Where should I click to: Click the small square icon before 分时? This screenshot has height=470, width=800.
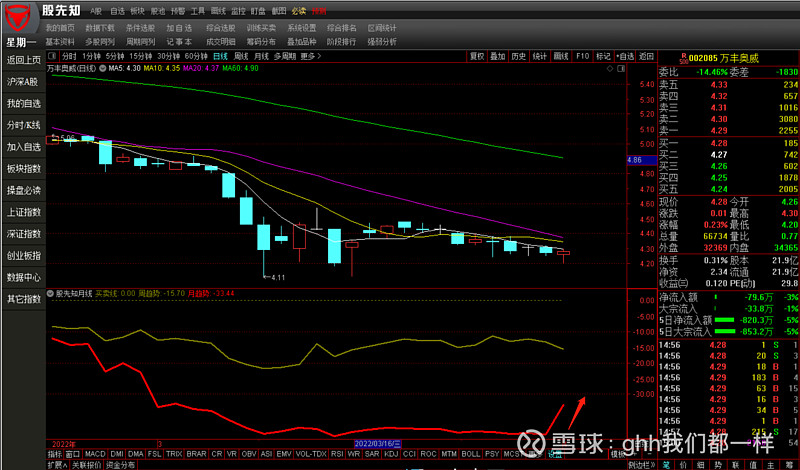(50, 57)
